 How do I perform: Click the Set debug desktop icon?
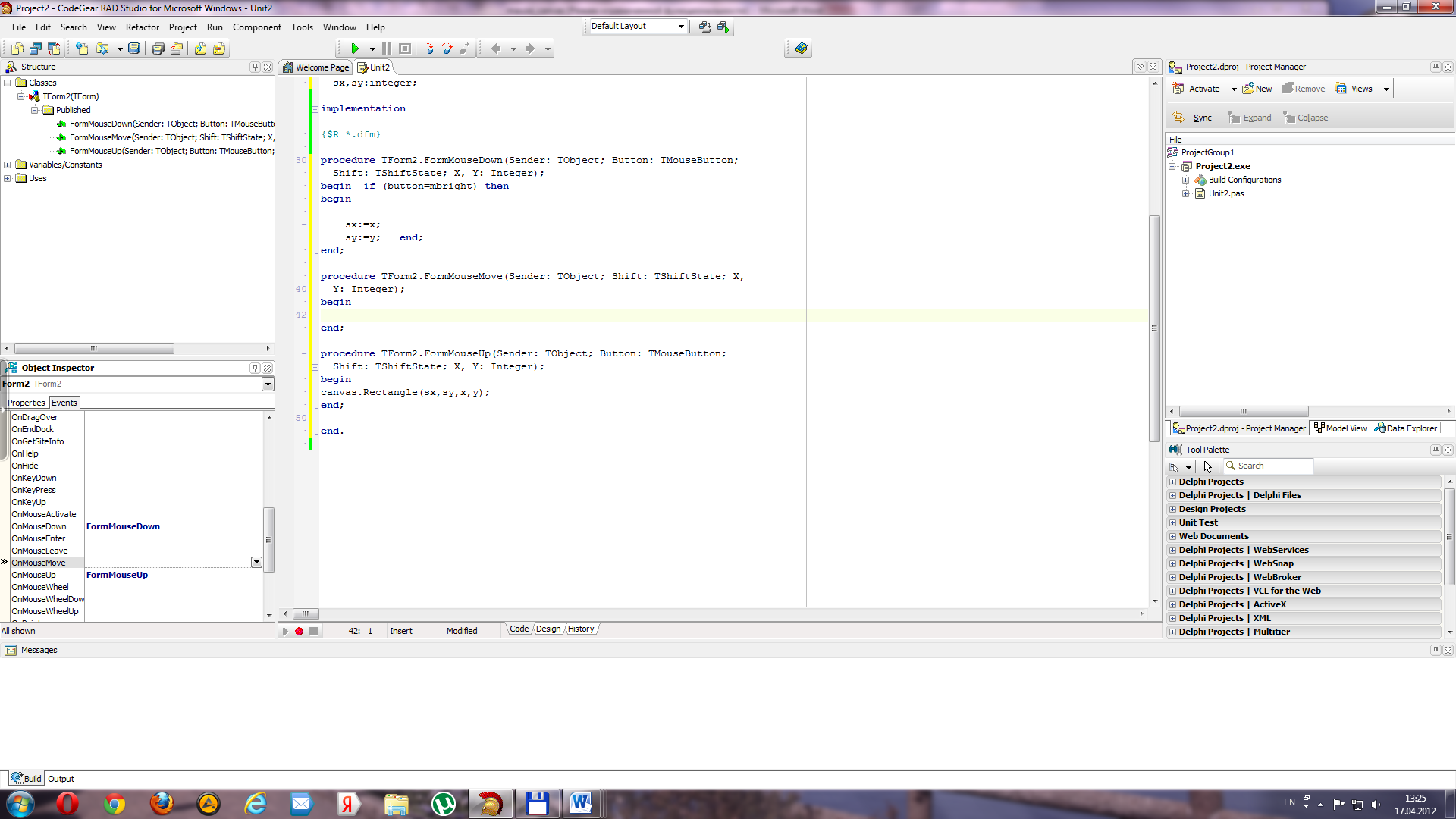(x=723, y=27)
